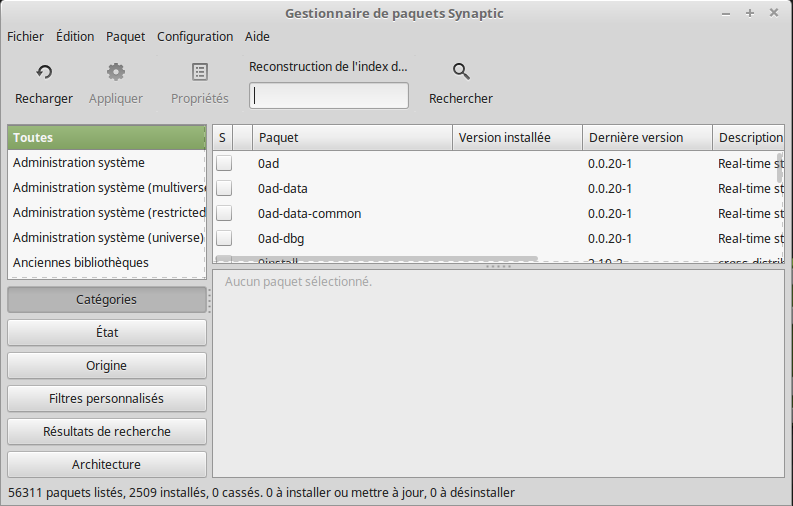793x506 pixels.
Task: Open the Configuration menu
Action: click(x=195, y=36)
